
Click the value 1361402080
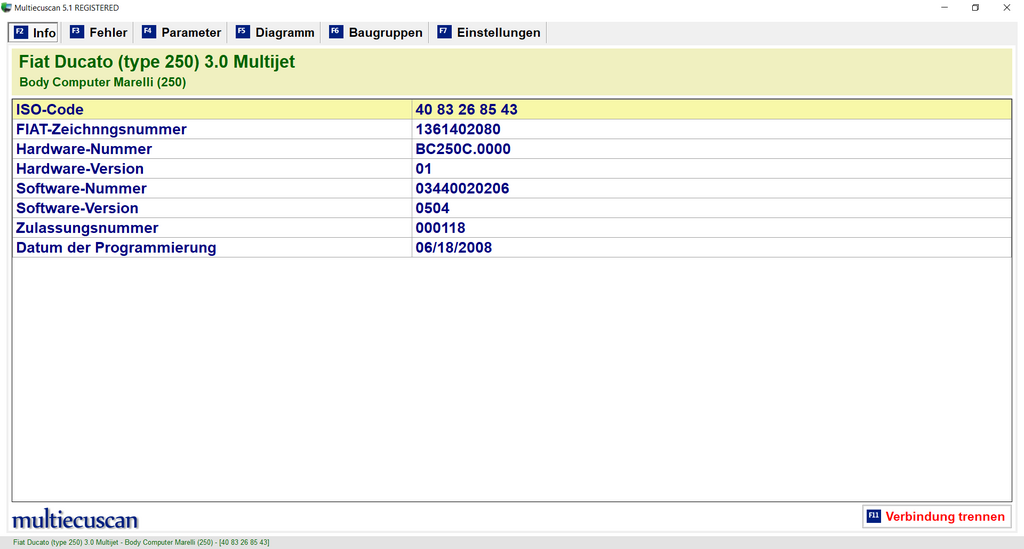[458, 129]
